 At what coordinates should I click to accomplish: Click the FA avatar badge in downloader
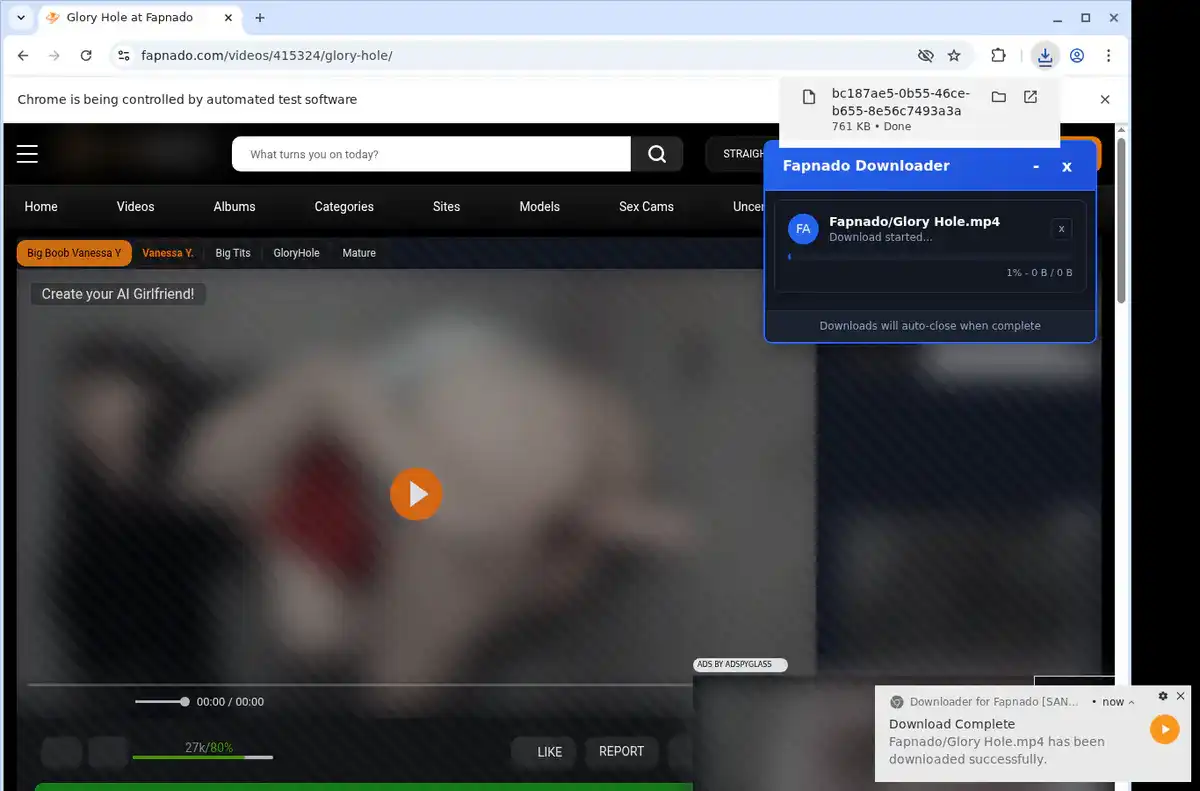point(803,229)
